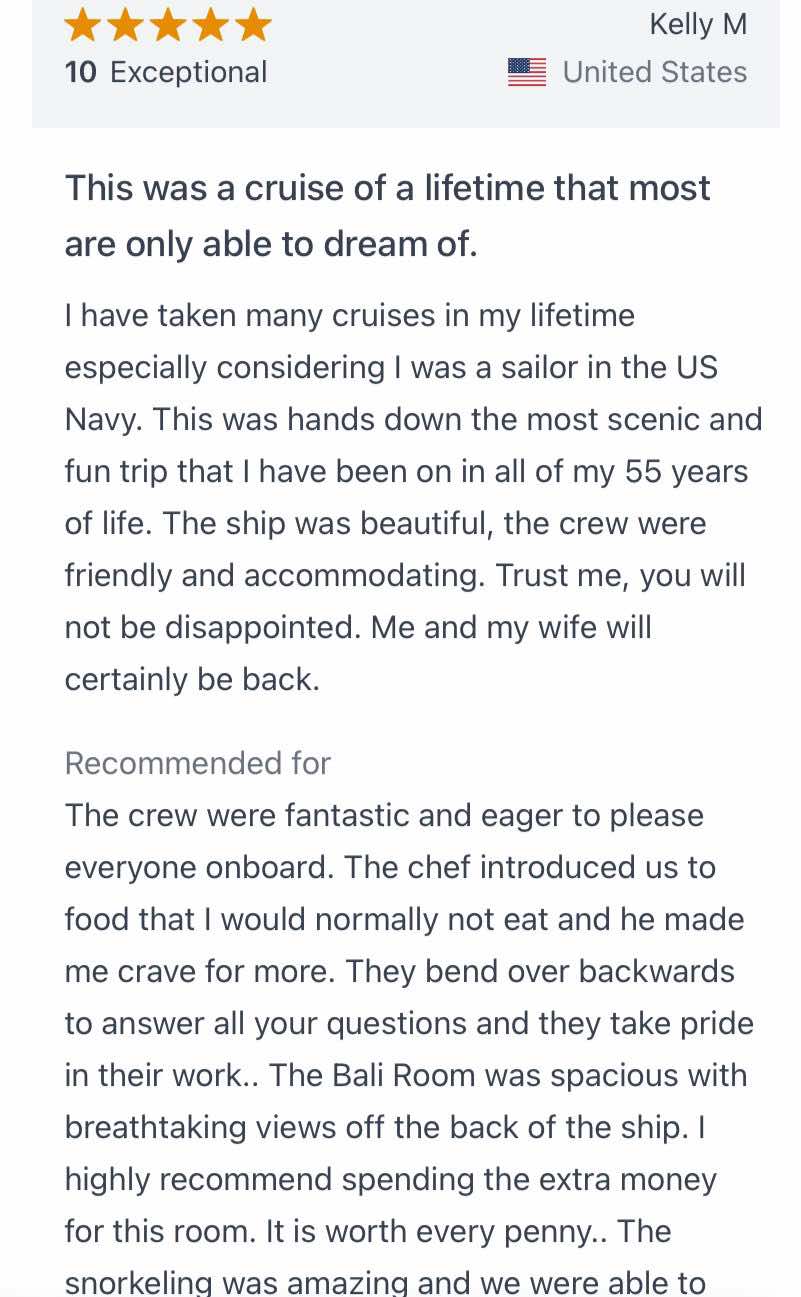This screenshot has height=1297, width=801.
Task: Click the first orange rating star
Action: [82, 24]
